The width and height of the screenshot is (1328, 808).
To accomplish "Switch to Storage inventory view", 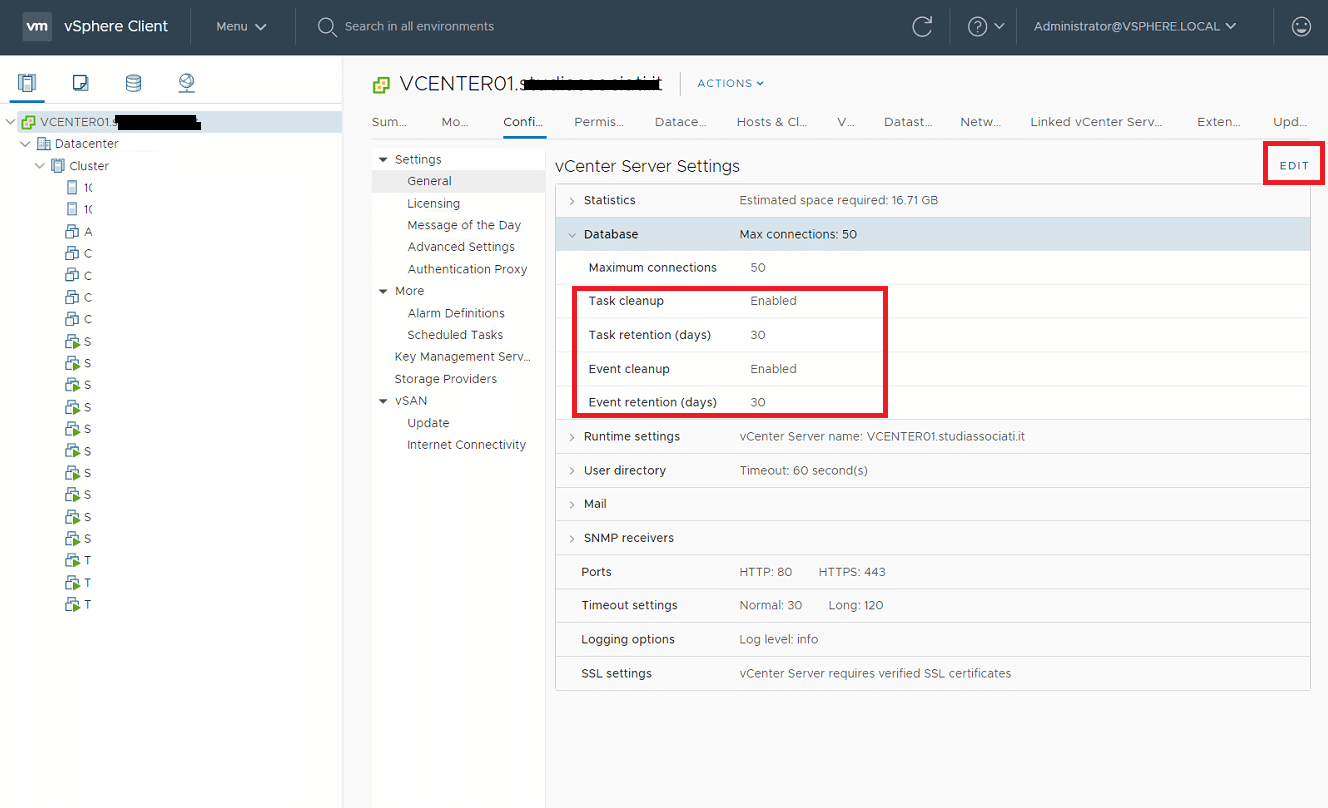I will point(133,83).
